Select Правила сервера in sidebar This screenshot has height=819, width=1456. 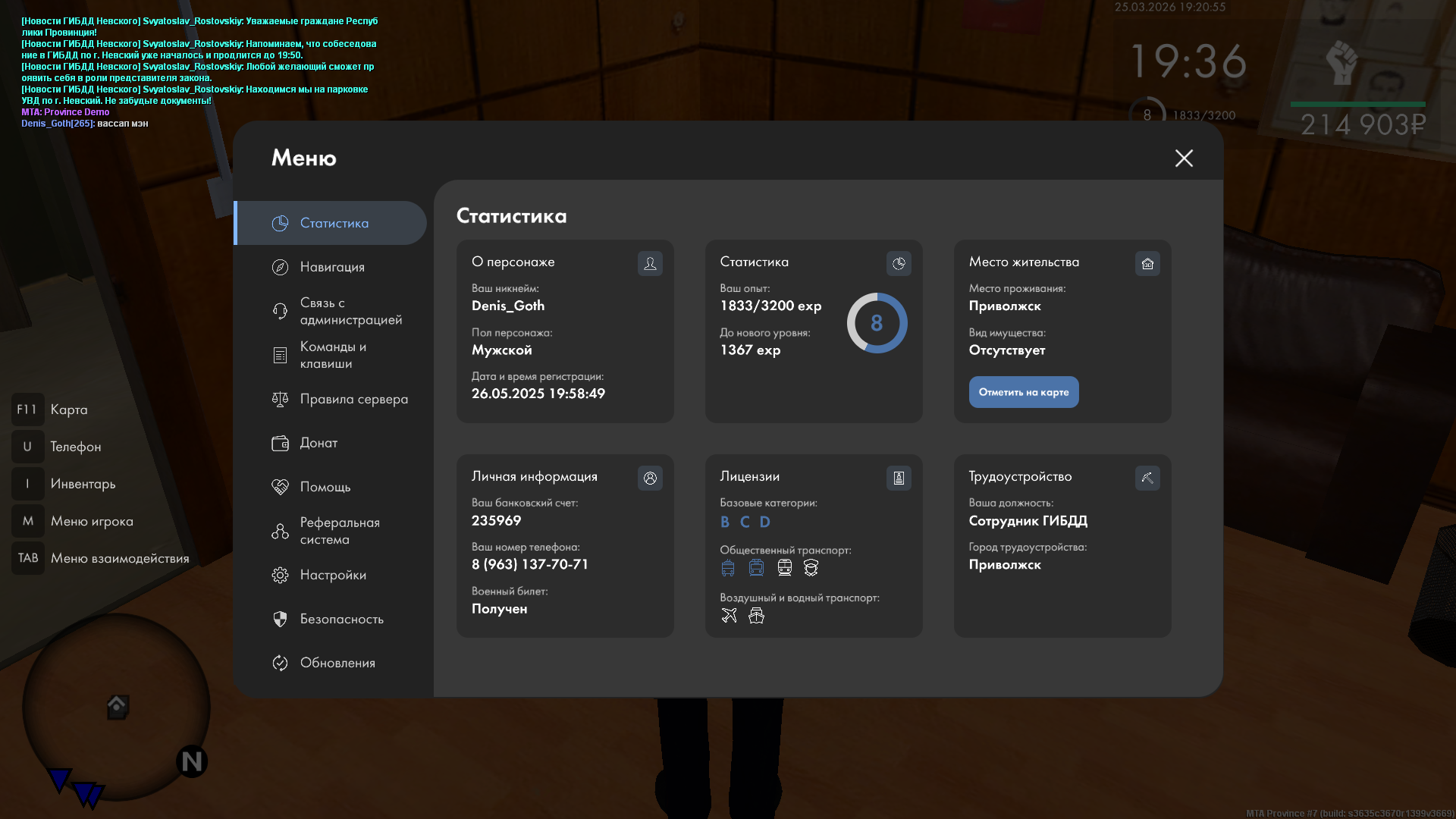353,399
